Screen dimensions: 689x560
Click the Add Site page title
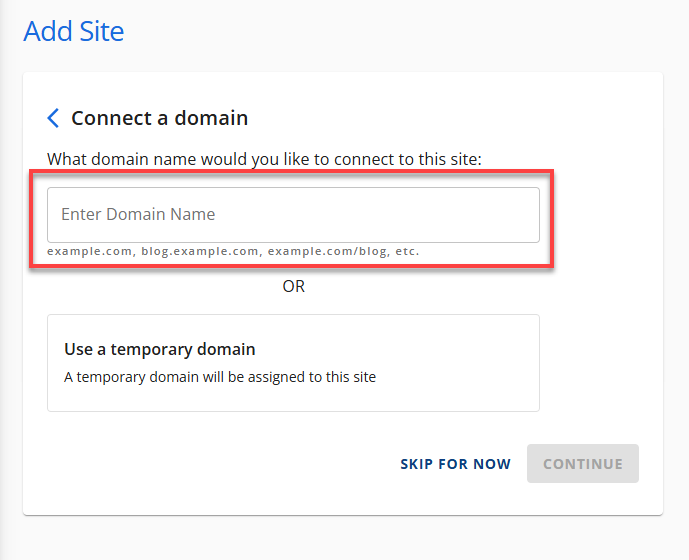[74, 31]
